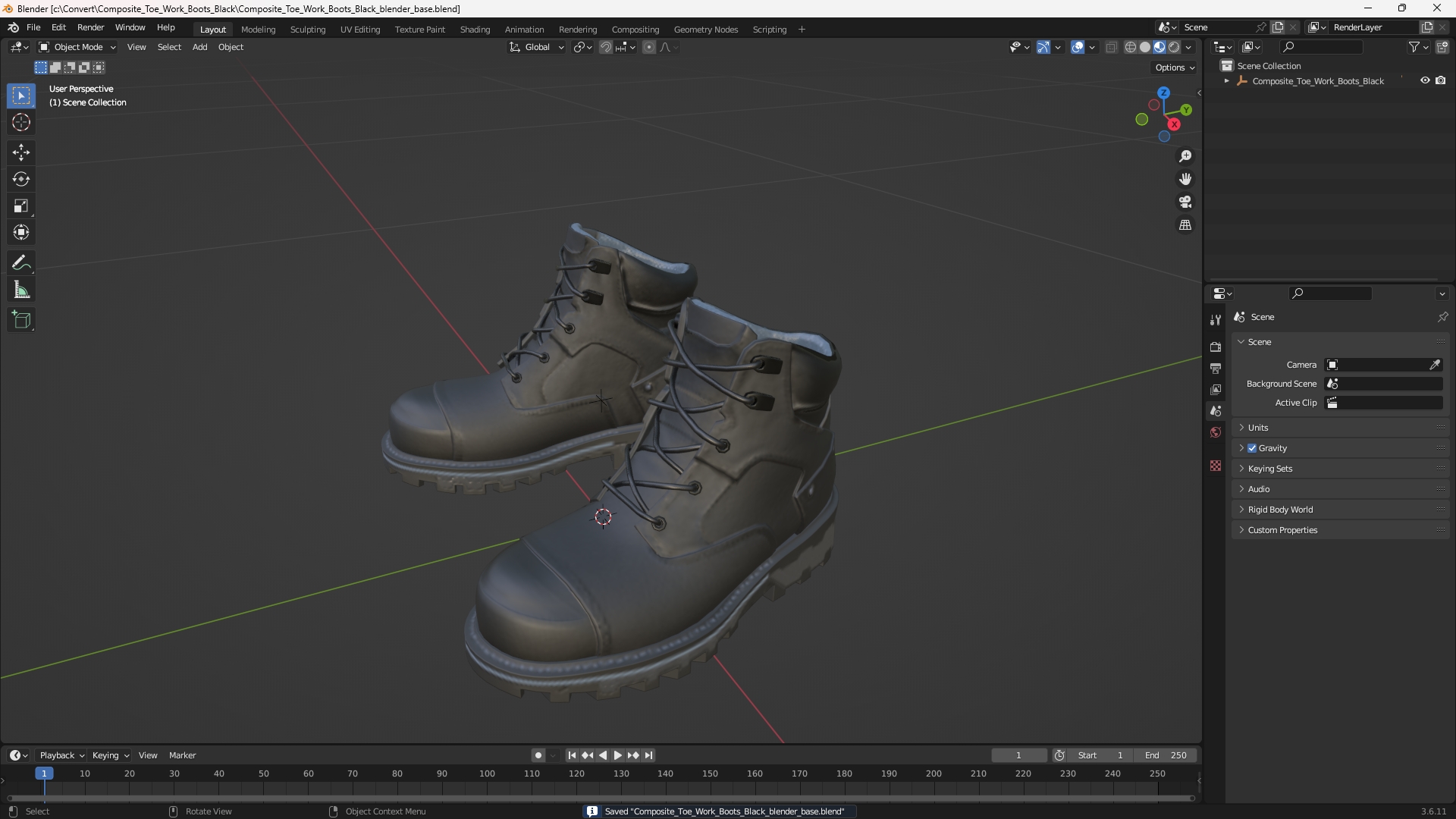The height and width of the screenshot is (819, 1456).
Task: Open the View Layer properties tab
Action: 1216,389
